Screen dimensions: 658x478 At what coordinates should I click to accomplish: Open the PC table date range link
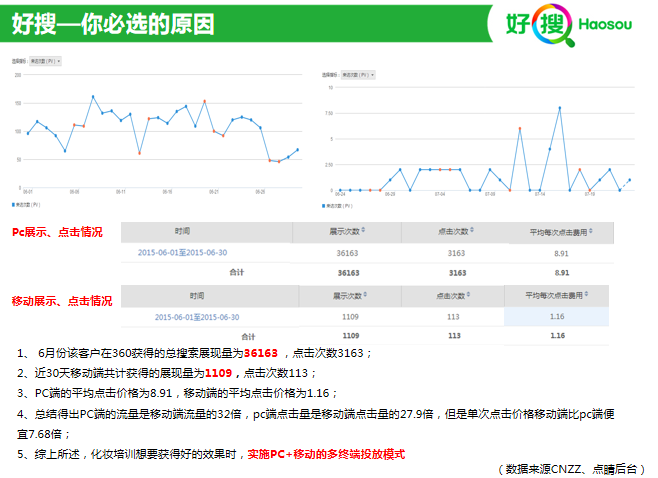183,253
